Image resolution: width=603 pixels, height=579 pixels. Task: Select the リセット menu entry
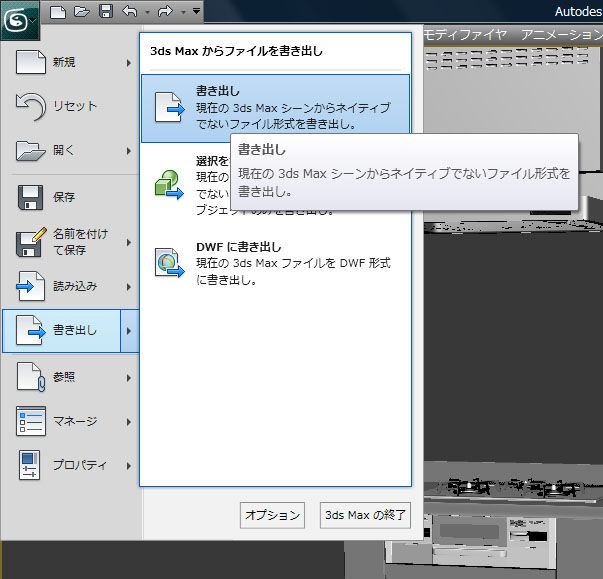(69, 106)
